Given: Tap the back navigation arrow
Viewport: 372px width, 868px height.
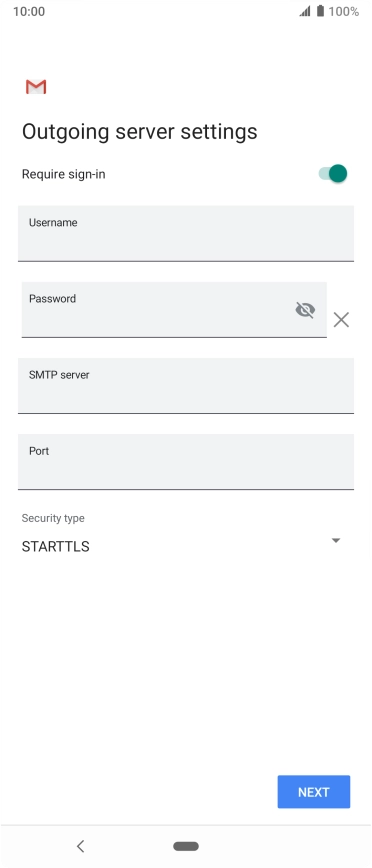Looking at the screenshot, I should (x=81, y=846).
